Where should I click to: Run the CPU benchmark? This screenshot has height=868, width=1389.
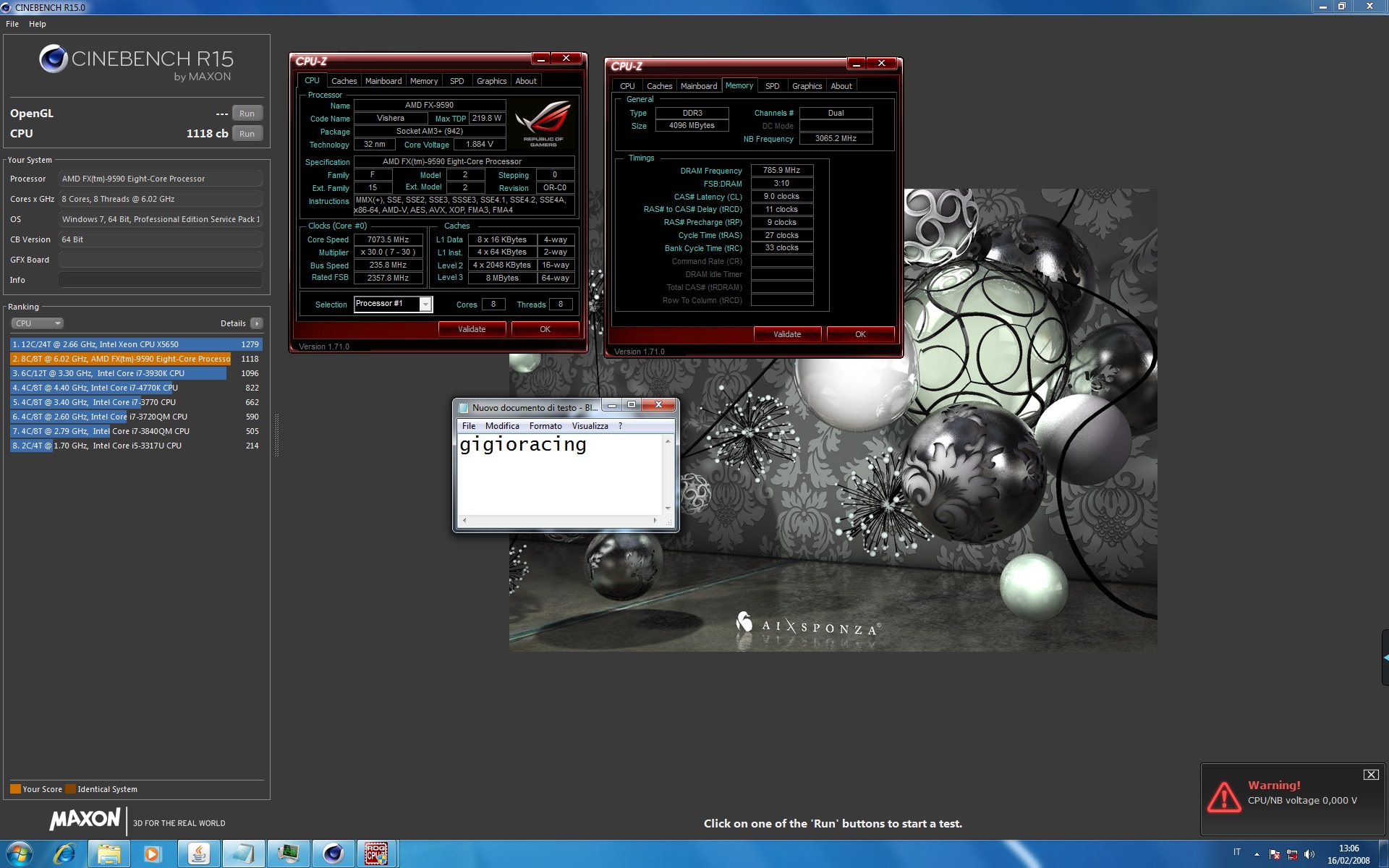tap(247, 134)
